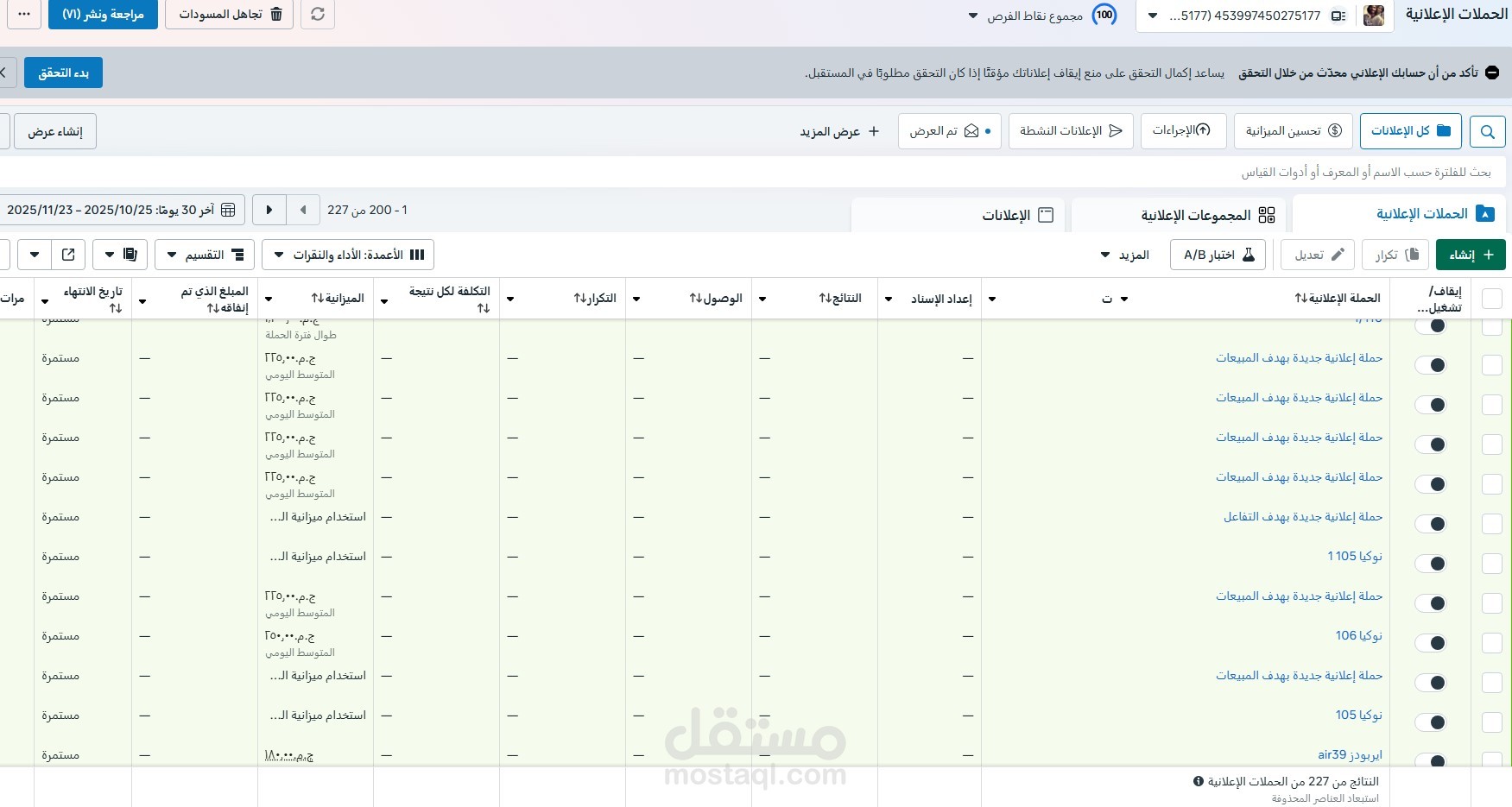The width and height of the screenshot is (1512, 807).
Task: Toggle switch for حملة بهدف التفاعل campaign
Action: (1431, 524)
